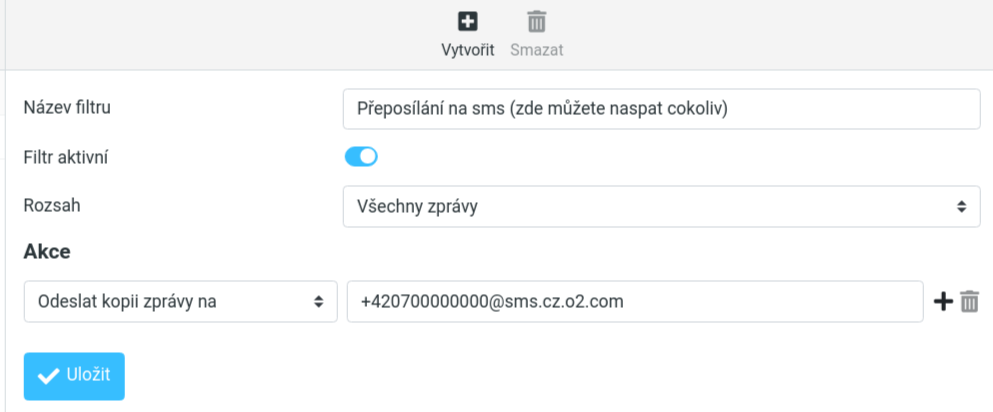Add another action row with plus icon

click(x=942, y=301)
